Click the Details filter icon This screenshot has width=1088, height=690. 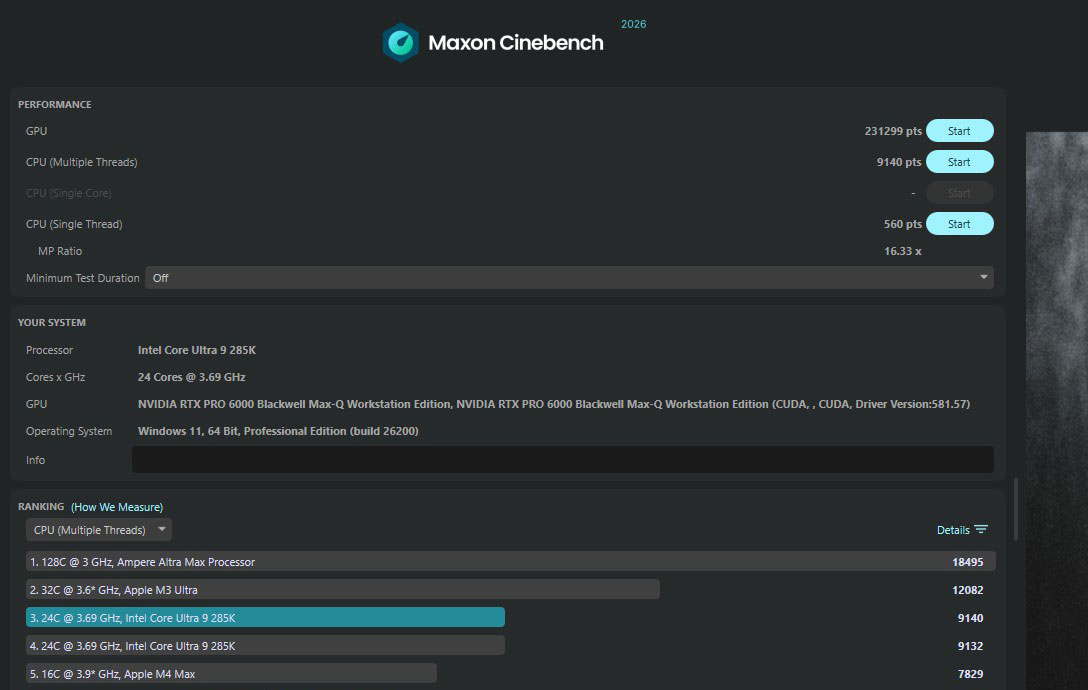980,530
